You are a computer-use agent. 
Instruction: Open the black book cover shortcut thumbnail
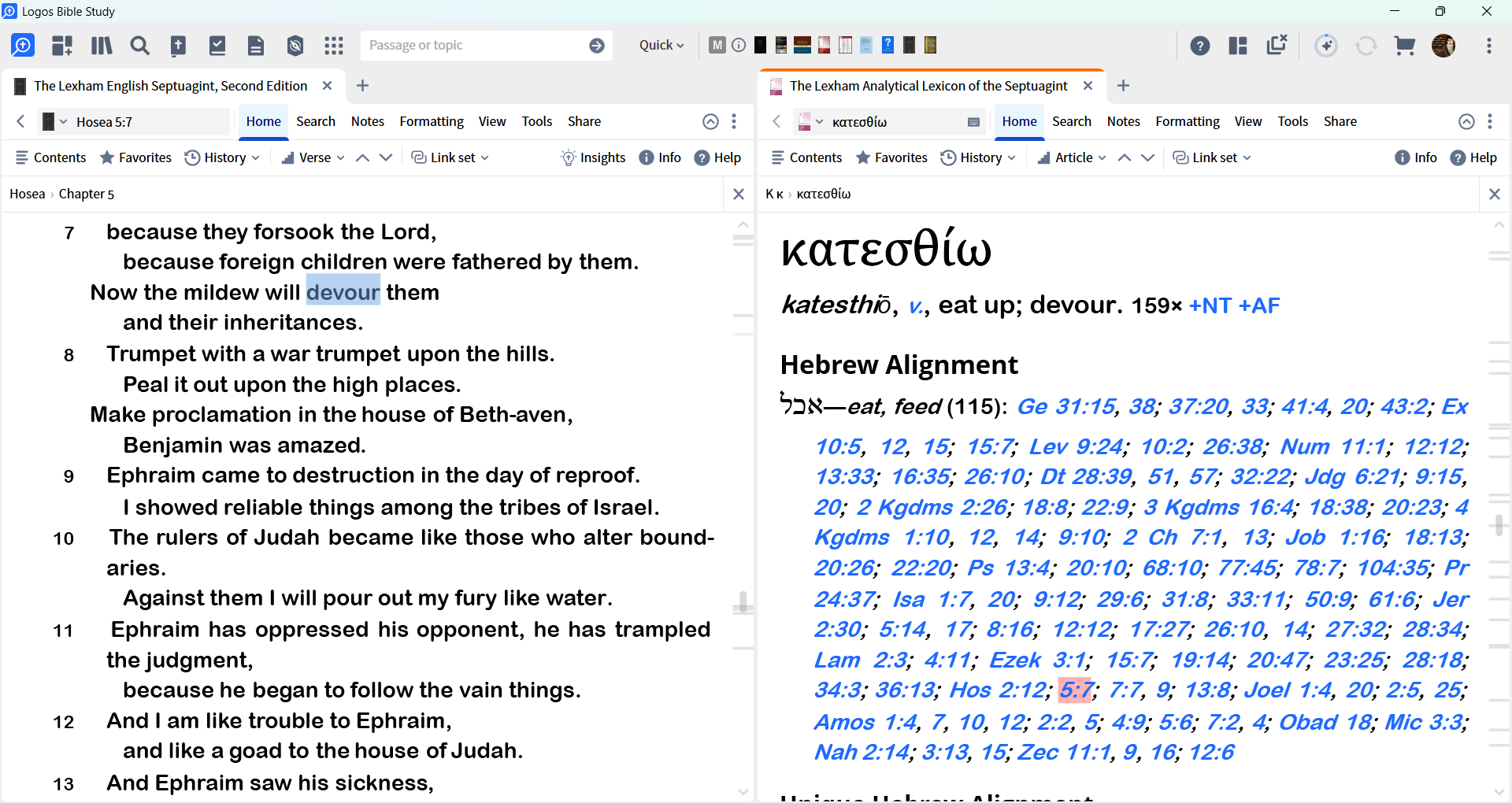760,45
